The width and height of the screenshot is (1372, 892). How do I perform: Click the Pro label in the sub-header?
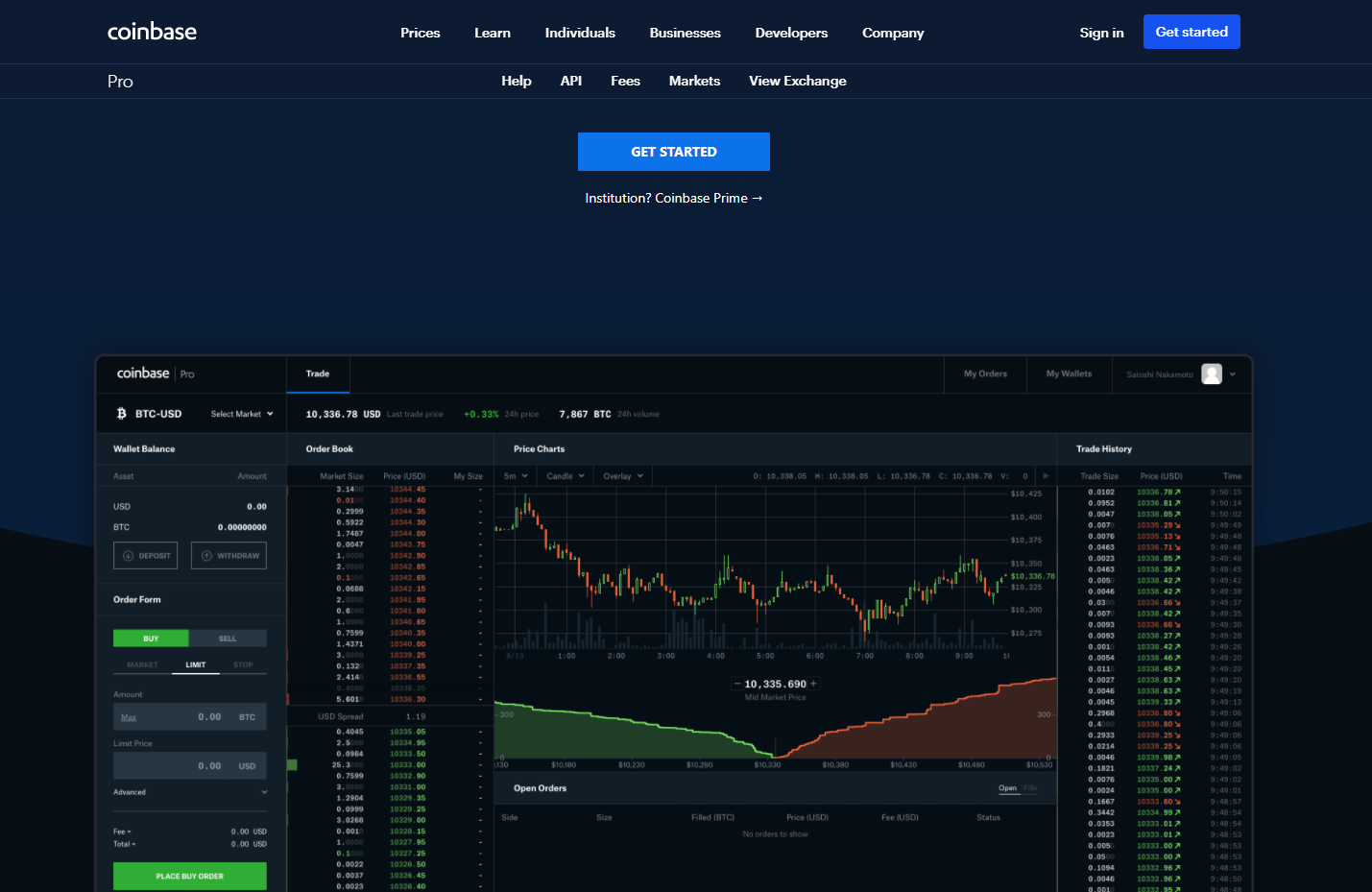coord(120,82)
